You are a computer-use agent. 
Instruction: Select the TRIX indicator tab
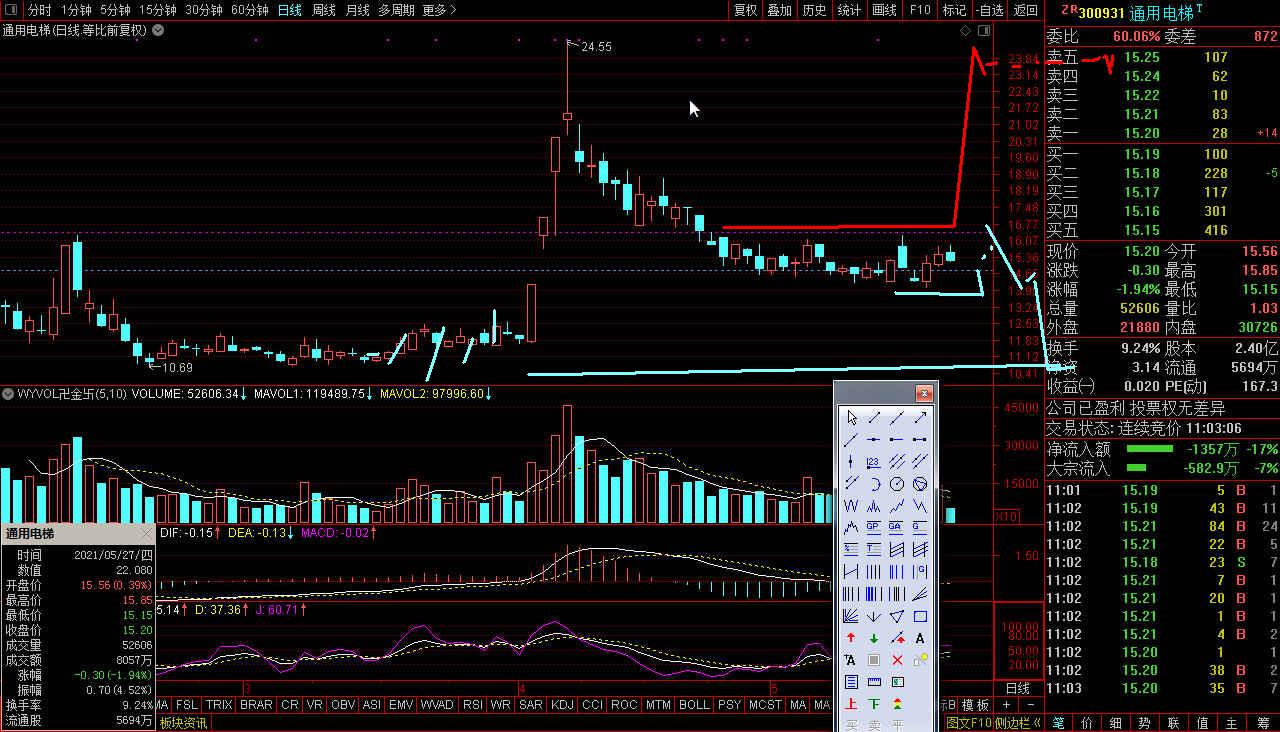click(219, 705)
